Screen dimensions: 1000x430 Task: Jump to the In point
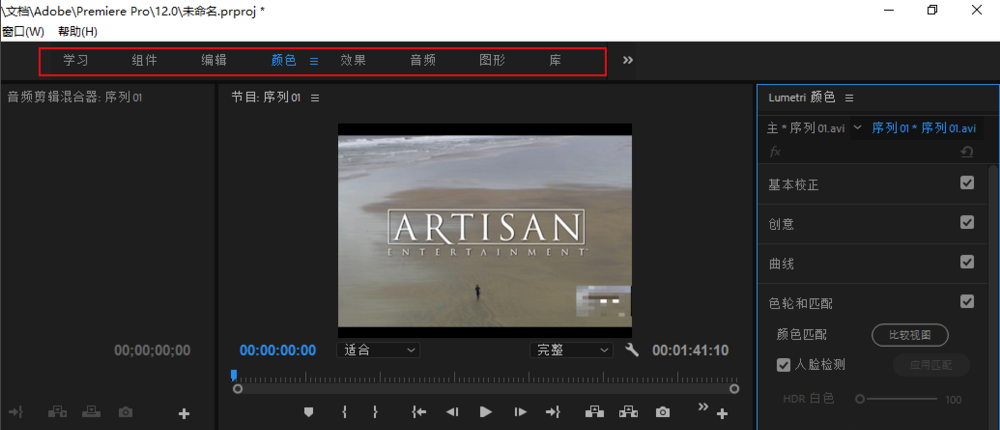419,411
